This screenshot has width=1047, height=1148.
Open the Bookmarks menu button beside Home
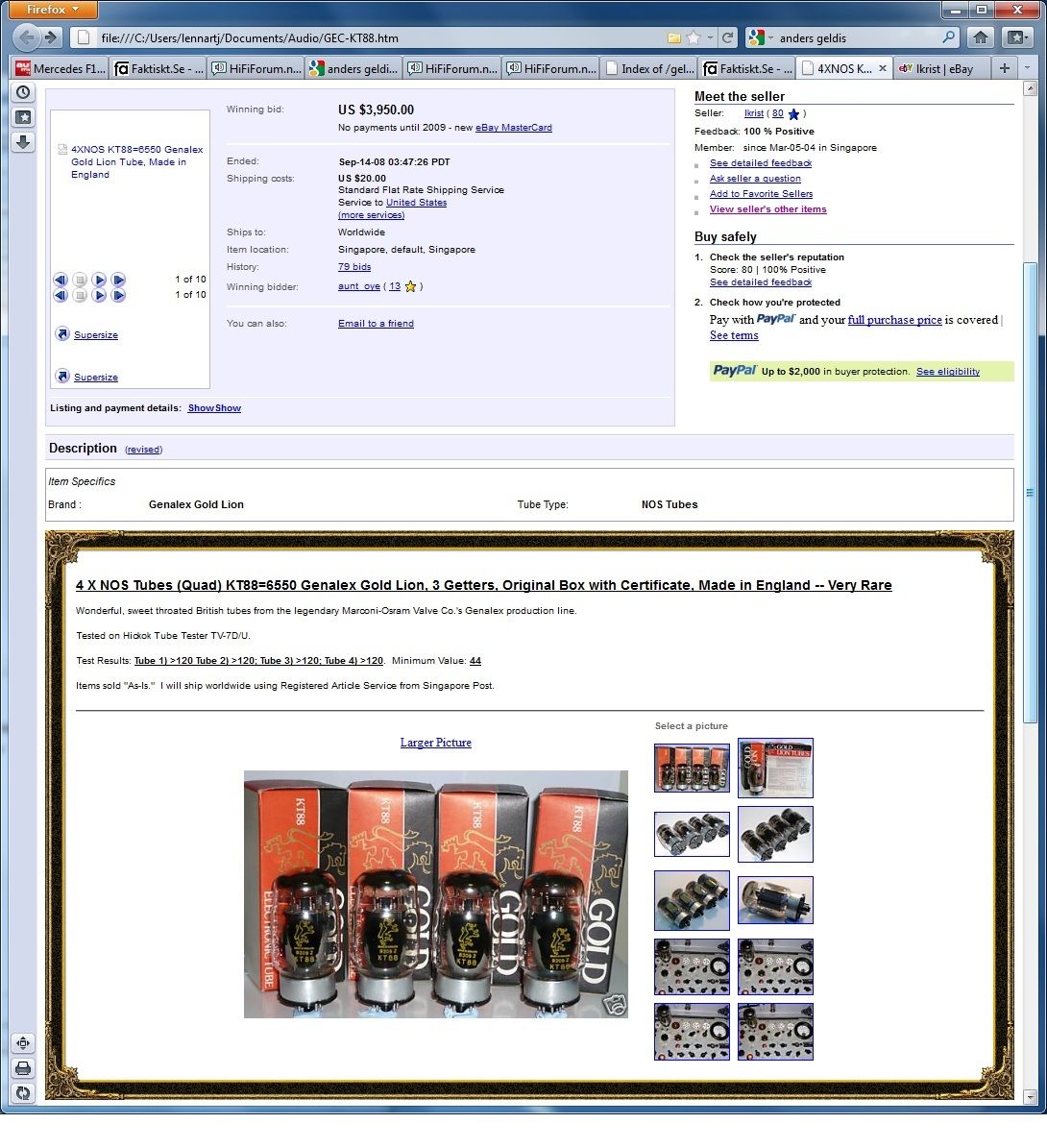(x=1017, y=37)
